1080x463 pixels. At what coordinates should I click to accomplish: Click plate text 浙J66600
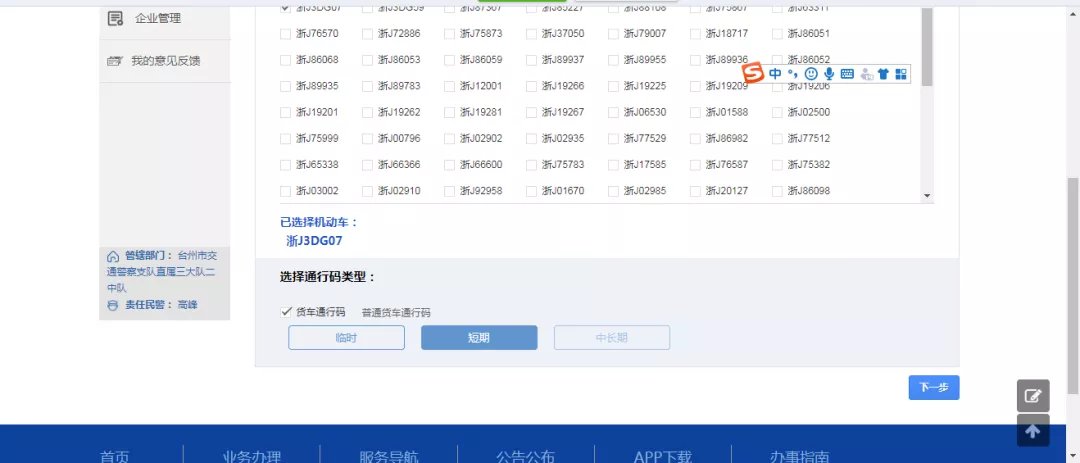[x=481, y=165]
